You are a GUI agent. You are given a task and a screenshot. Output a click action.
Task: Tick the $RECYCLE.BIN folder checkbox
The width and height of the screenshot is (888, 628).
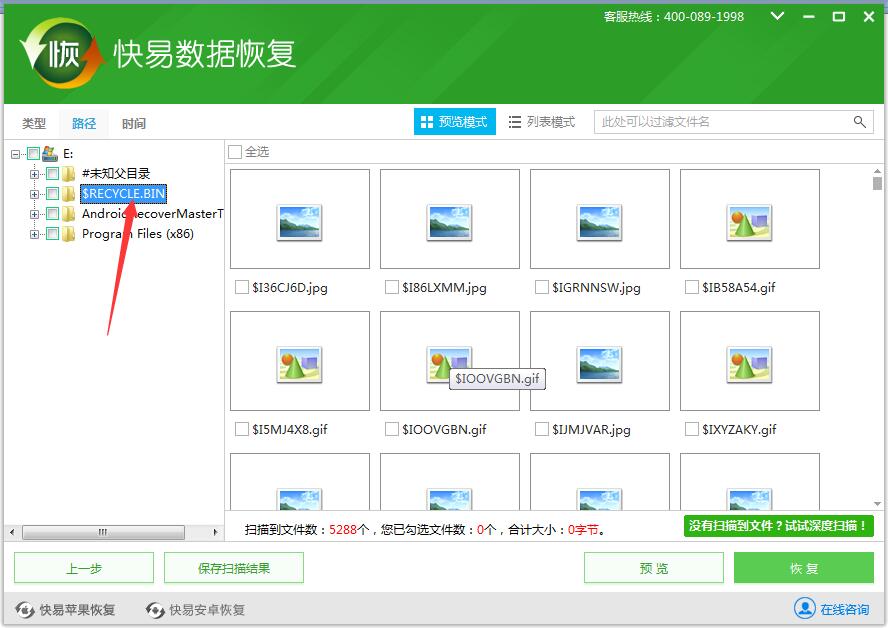52,194
